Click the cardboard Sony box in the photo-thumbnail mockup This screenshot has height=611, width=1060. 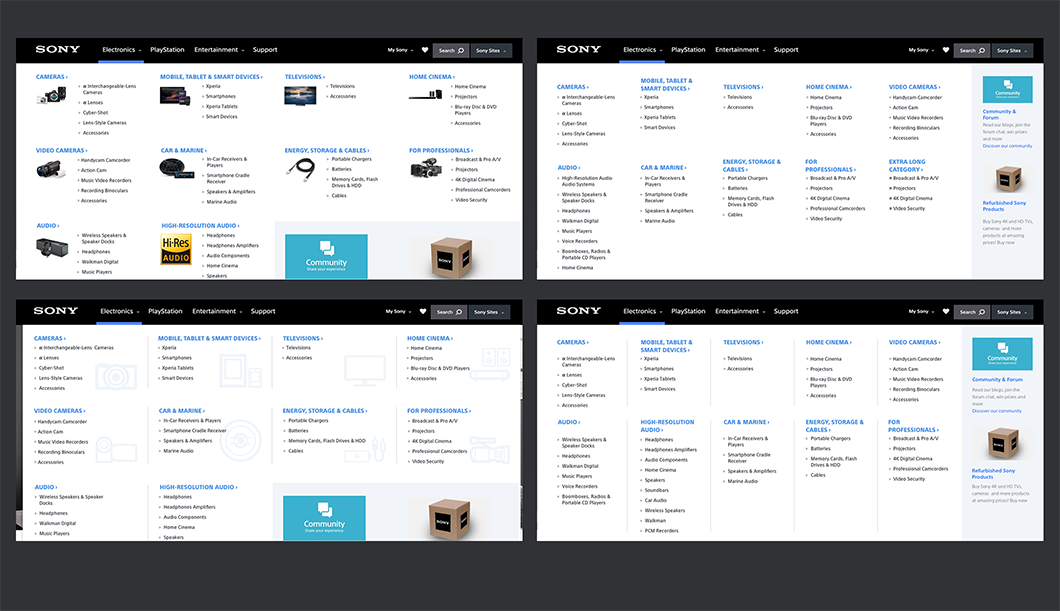pyautogui.click(x=450, y=258)
